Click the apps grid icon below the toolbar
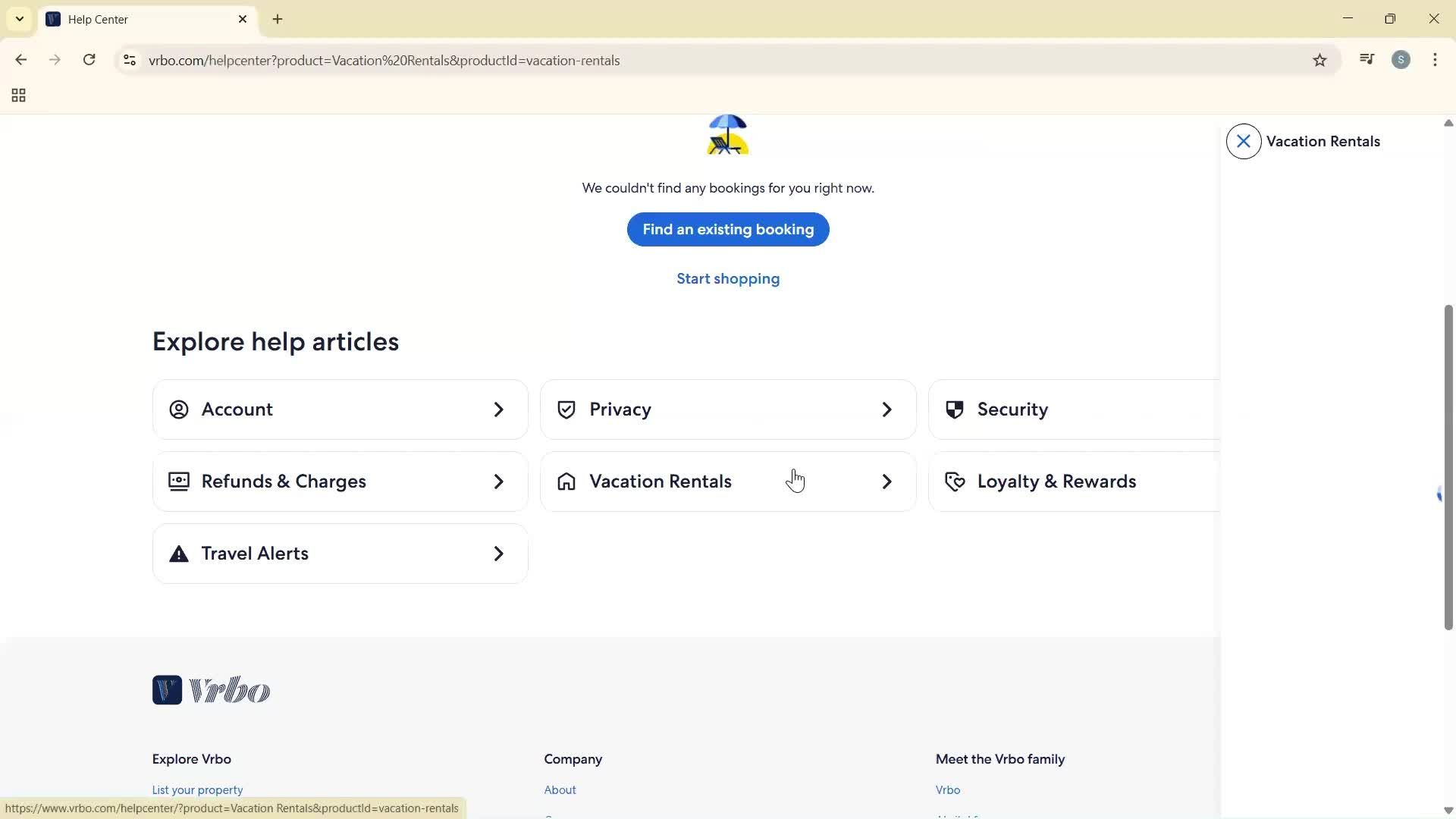Image resolution: width=1456 pixels, height=819 pixels. click(x=17, y=95)
